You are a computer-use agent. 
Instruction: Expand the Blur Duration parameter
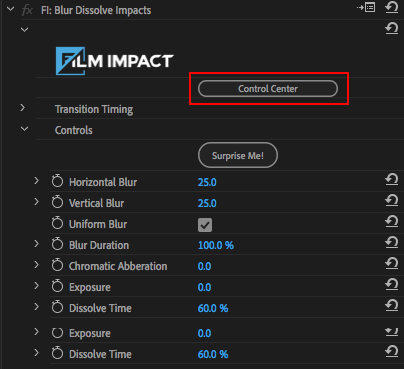(x=36, y=244)
